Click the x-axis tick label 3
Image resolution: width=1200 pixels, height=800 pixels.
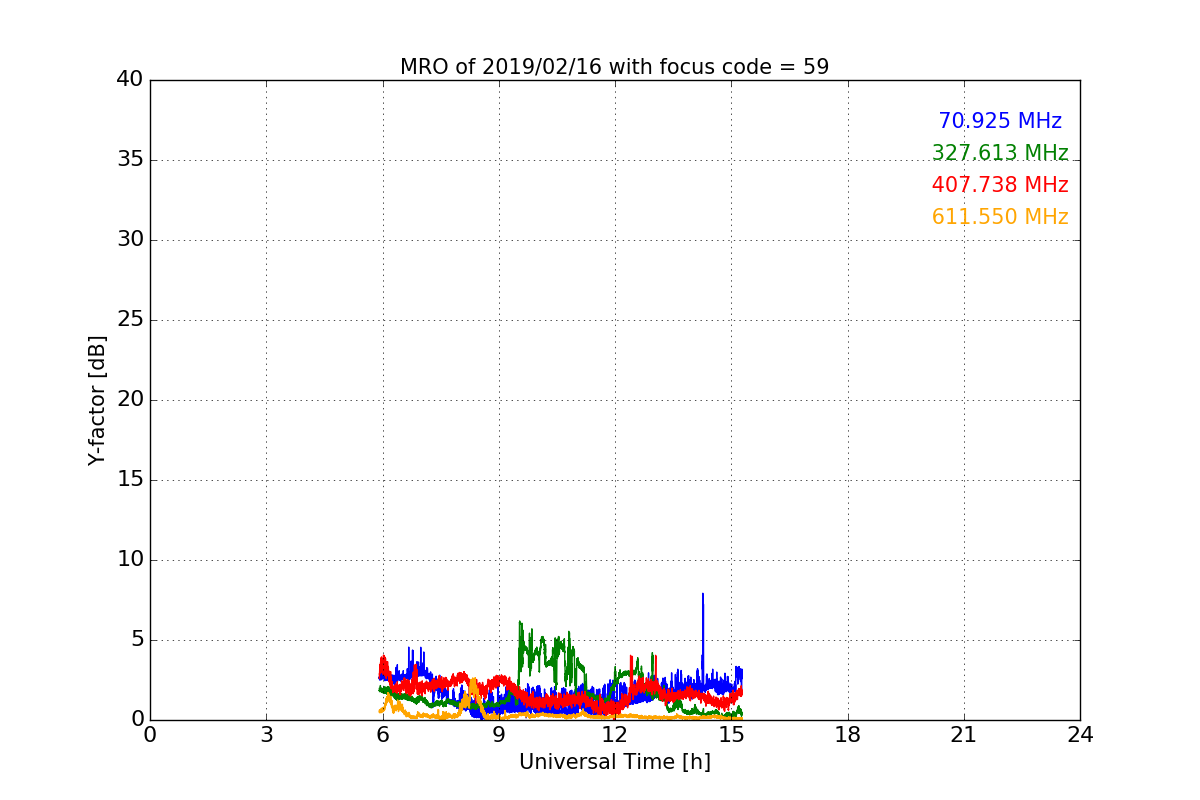coord(266,736)
